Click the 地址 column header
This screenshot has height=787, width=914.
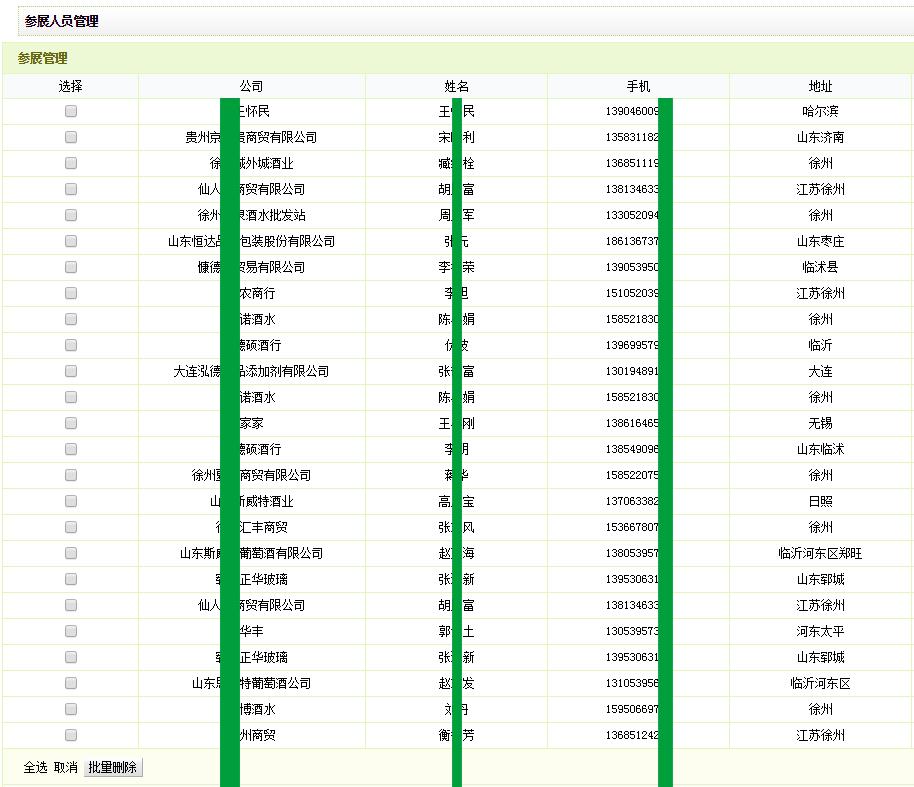pos(820,87)
